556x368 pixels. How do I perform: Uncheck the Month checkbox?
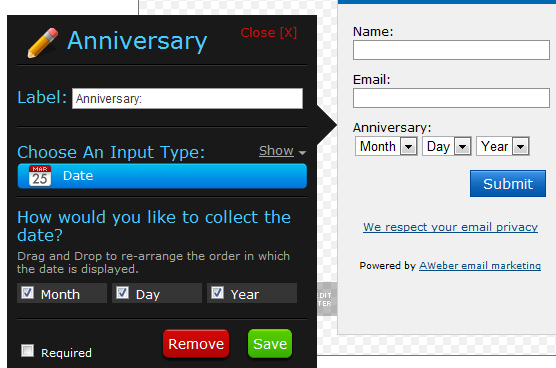(x=27, y=293)
